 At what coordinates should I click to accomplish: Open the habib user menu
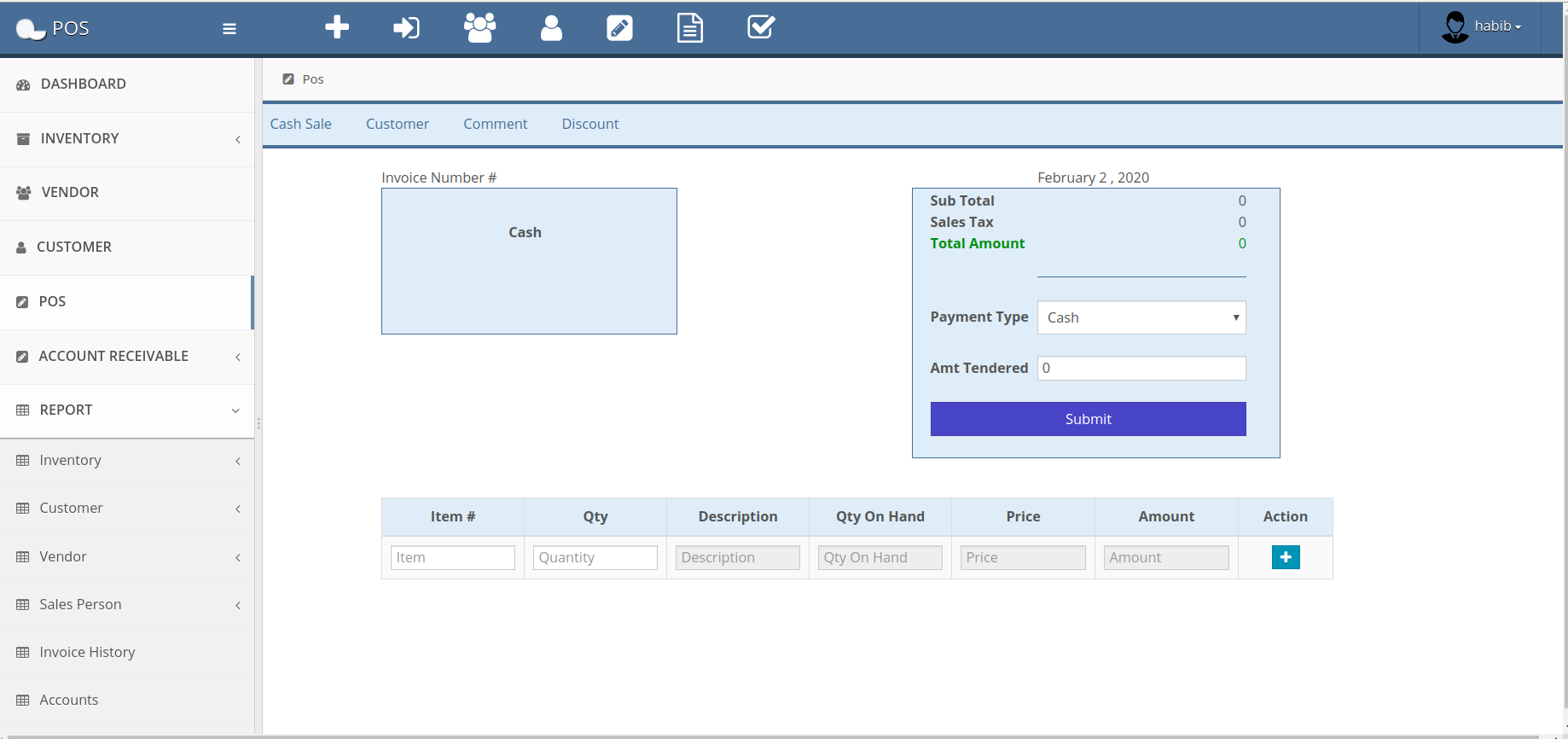pyautogui.click(x=1483, y=27)
